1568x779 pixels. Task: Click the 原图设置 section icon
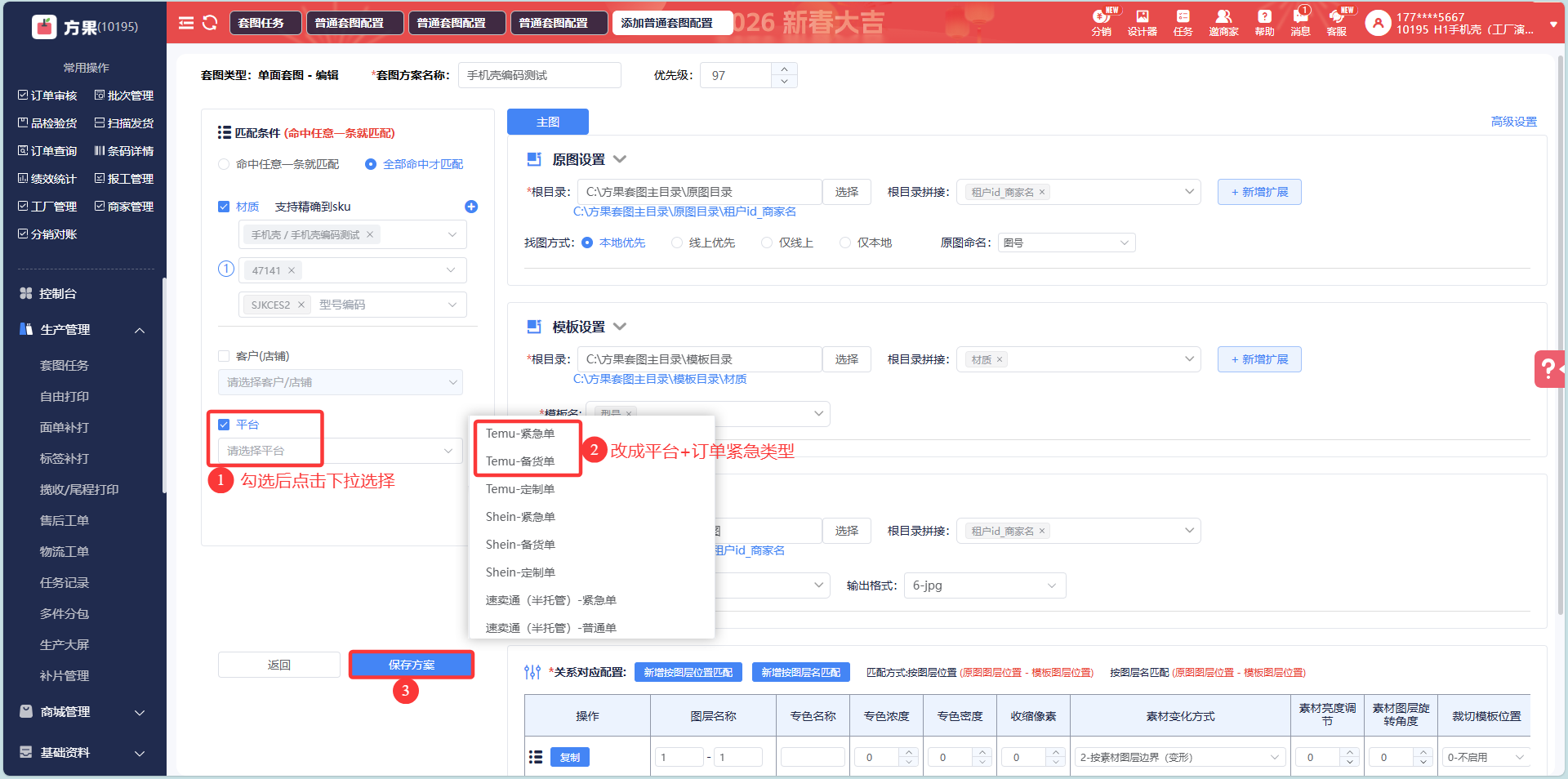point(534,159)
